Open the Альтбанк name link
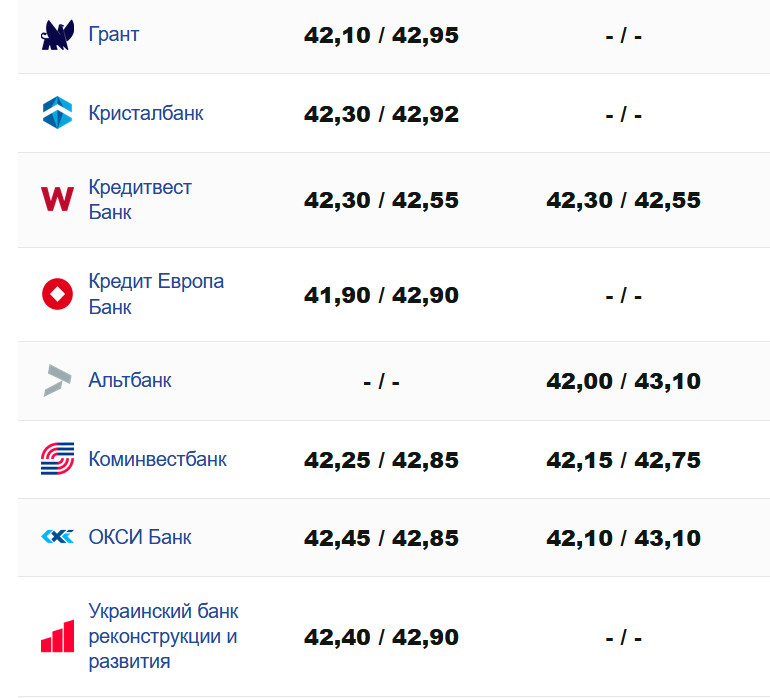Image resolution: width=770 pixels, height=698 pixels. coord(130,380)
